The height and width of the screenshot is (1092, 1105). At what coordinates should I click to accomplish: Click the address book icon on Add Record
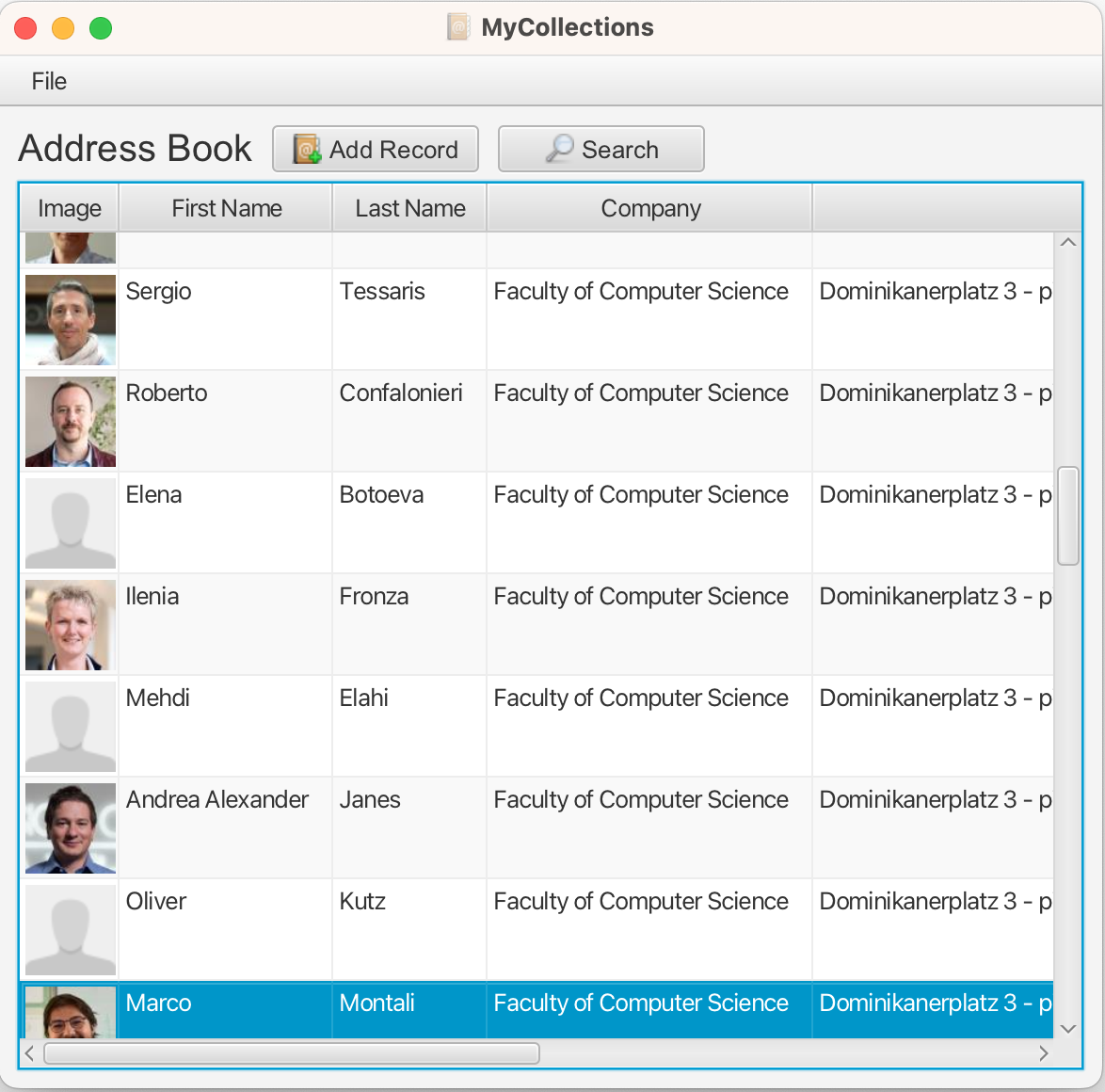point(307,150)
